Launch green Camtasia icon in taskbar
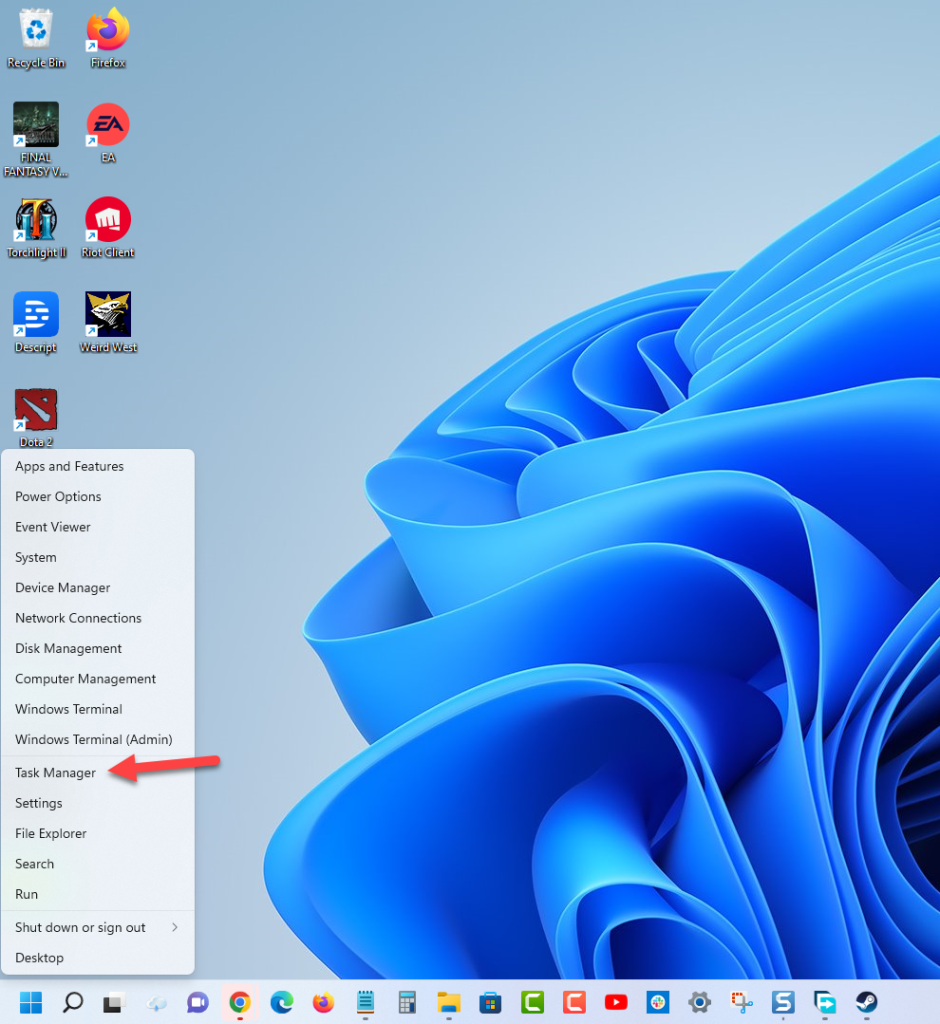This screenshot has width=940, height=1024. tap(532, 1002)
